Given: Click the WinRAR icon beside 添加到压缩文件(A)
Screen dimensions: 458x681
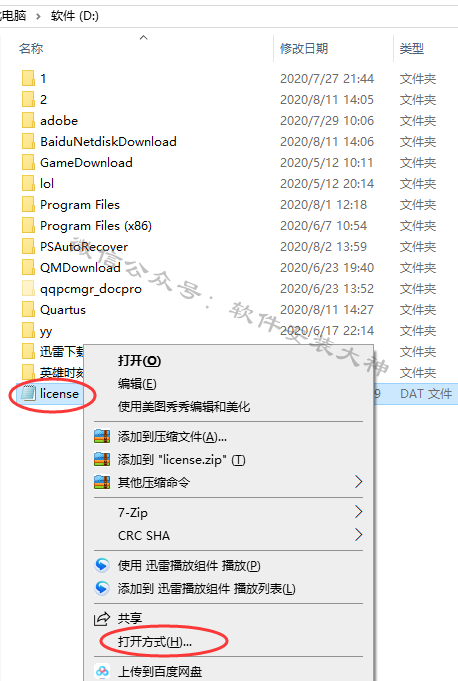Looking at the screenshot, I should 102,436.
